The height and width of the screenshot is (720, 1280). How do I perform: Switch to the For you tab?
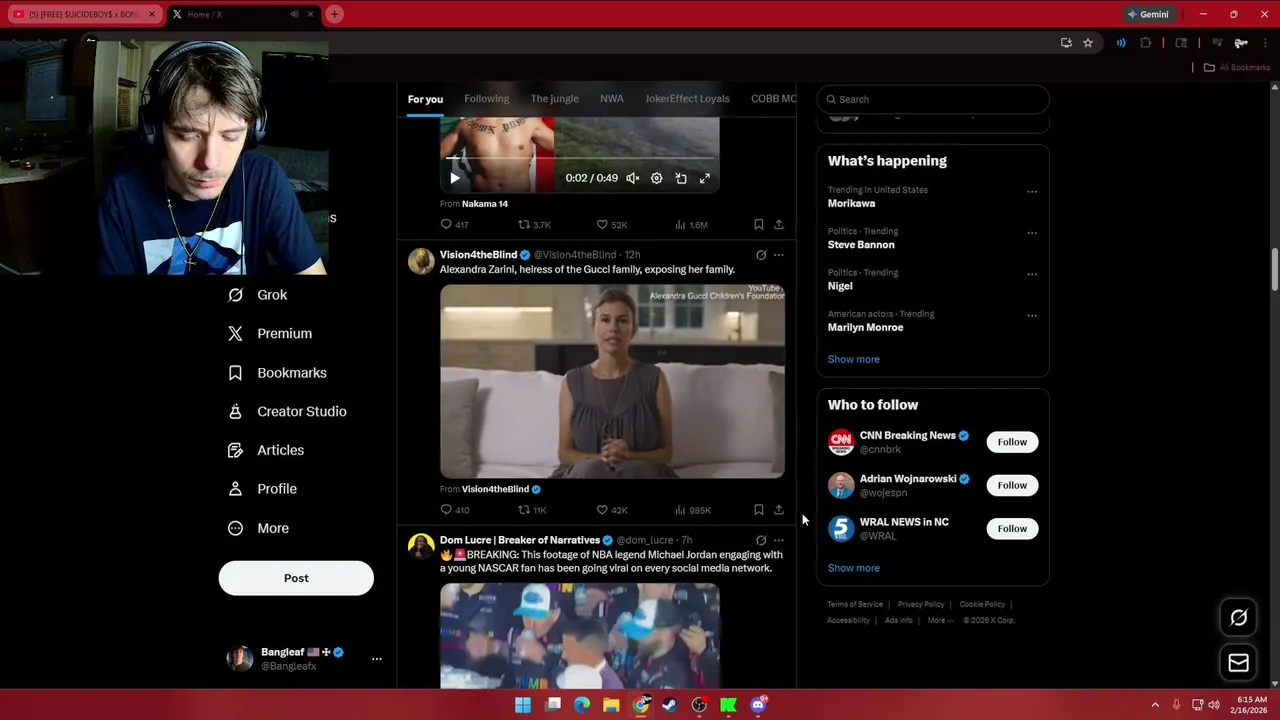(x=425, y=99)
